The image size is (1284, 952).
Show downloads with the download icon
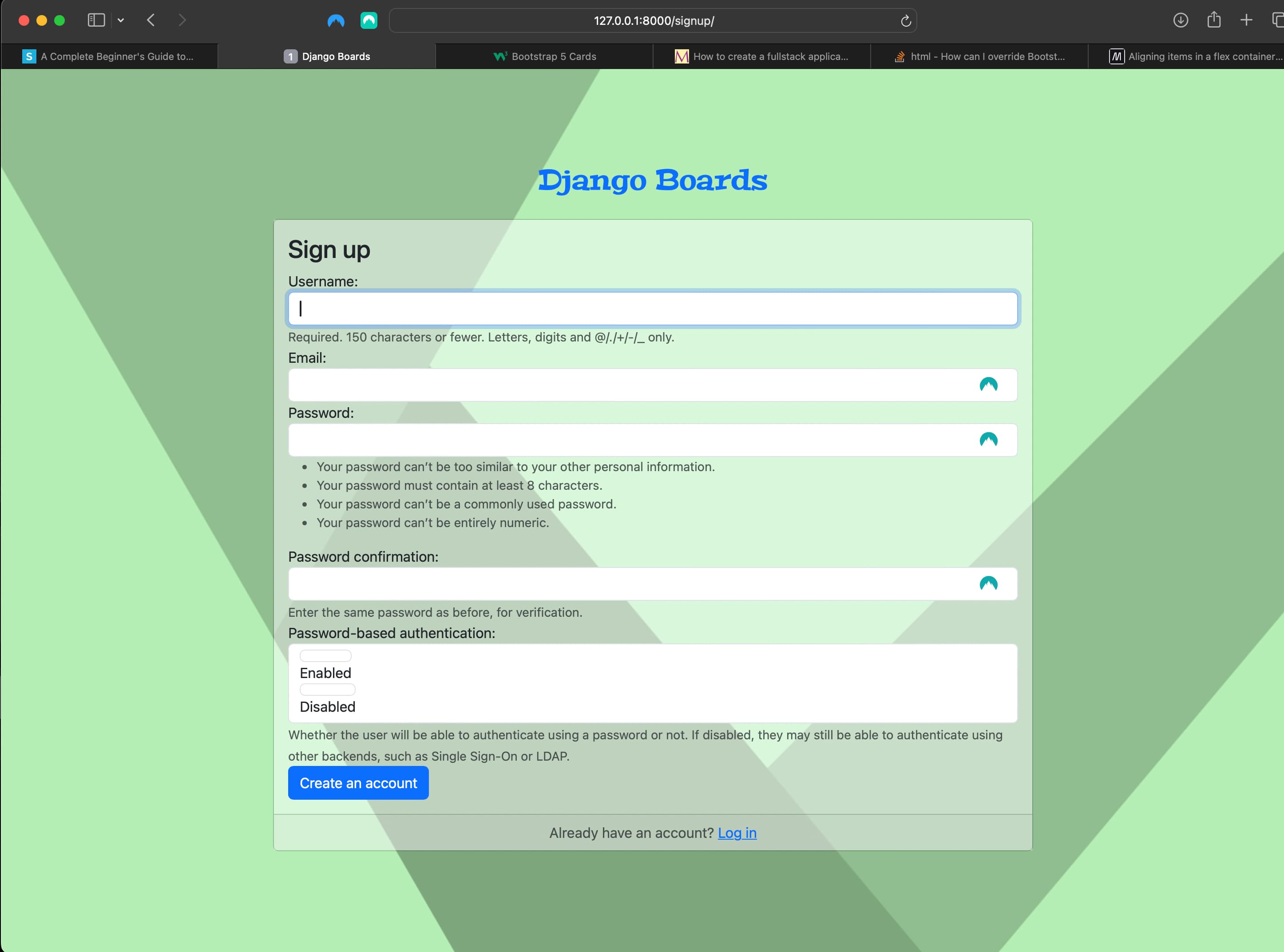click(1180, 20)
